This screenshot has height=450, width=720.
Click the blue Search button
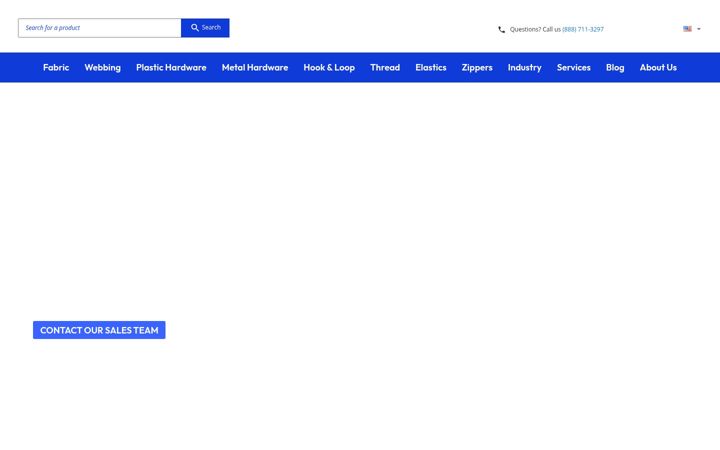pyautogui.click(x=205, y=28)
